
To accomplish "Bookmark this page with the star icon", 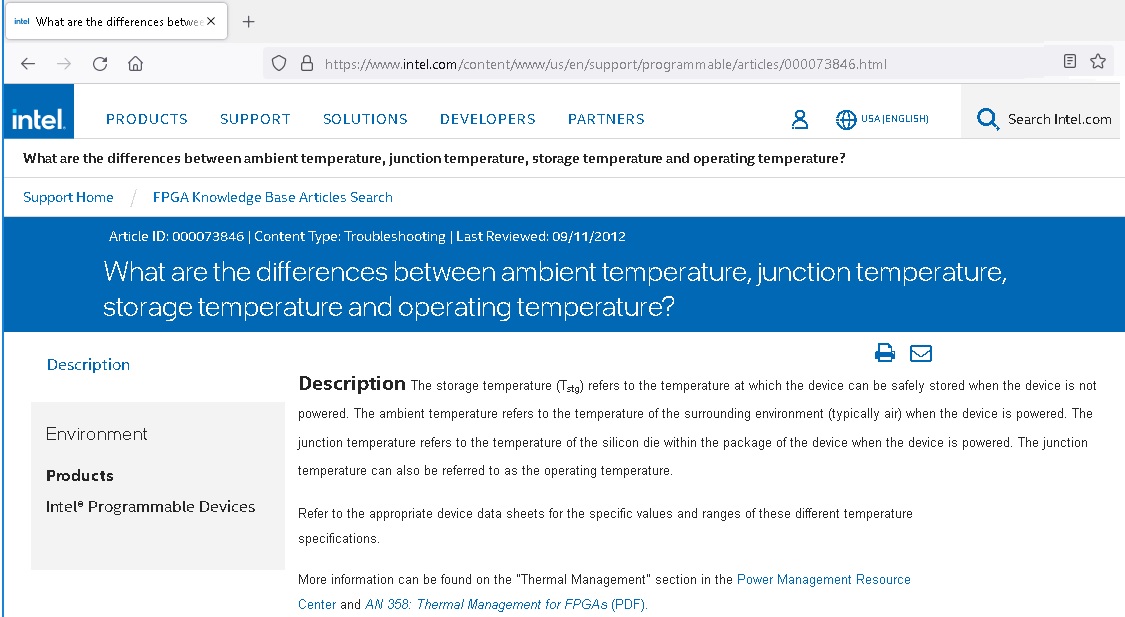I will [1098, 61].
